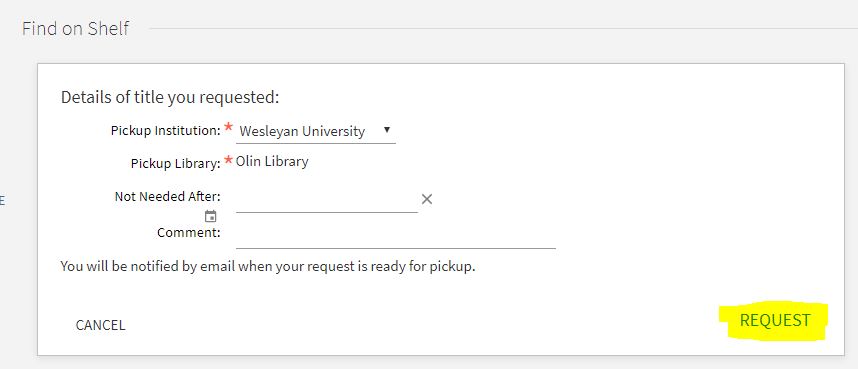Click the Pickup Institution dropdown arrow
Image resolution: width=858 pixels, height=369 pixels.
tap(387, 130)
